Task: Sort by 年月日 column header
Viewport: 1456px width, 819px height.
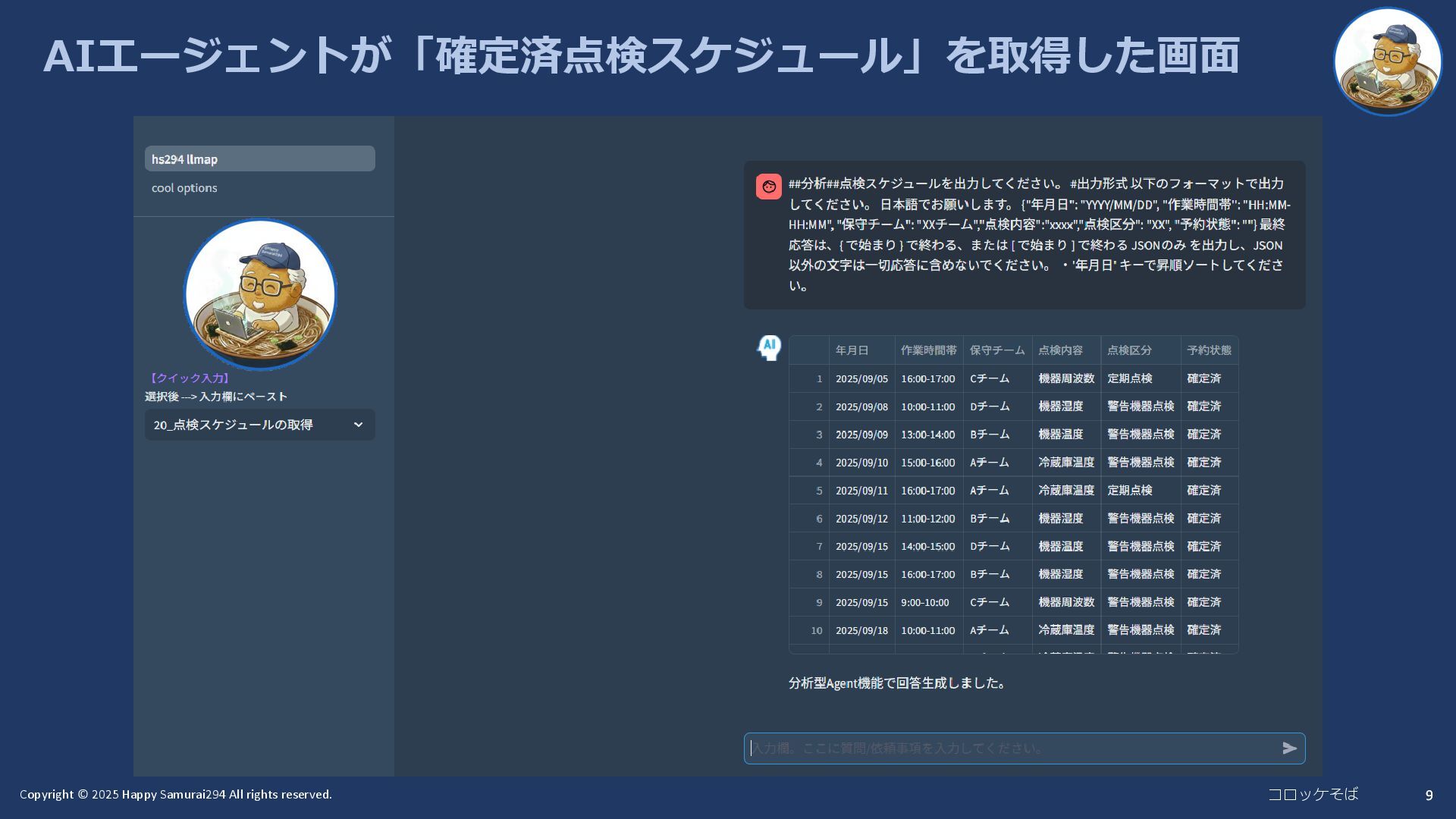Action: tap(852, 350)
